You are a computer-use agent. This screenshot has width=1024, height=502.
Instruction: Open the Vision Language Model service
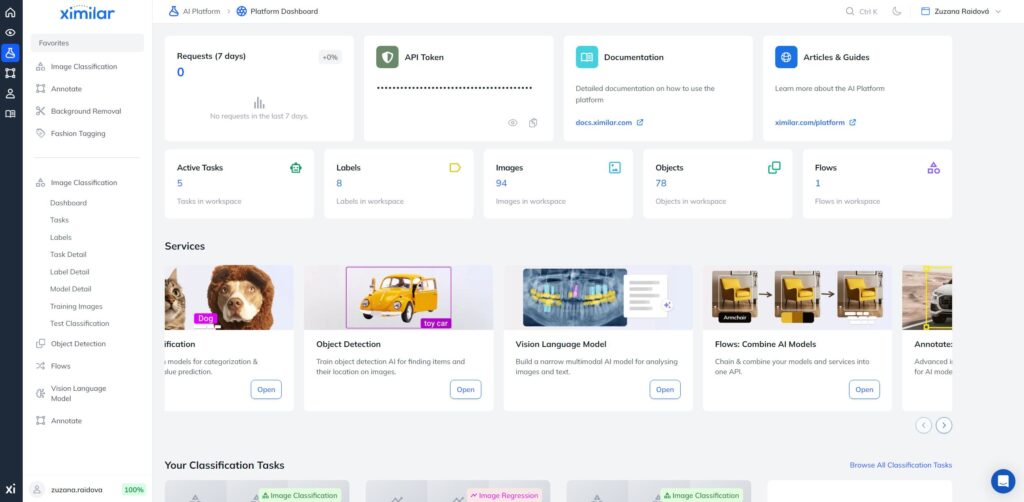665,390
